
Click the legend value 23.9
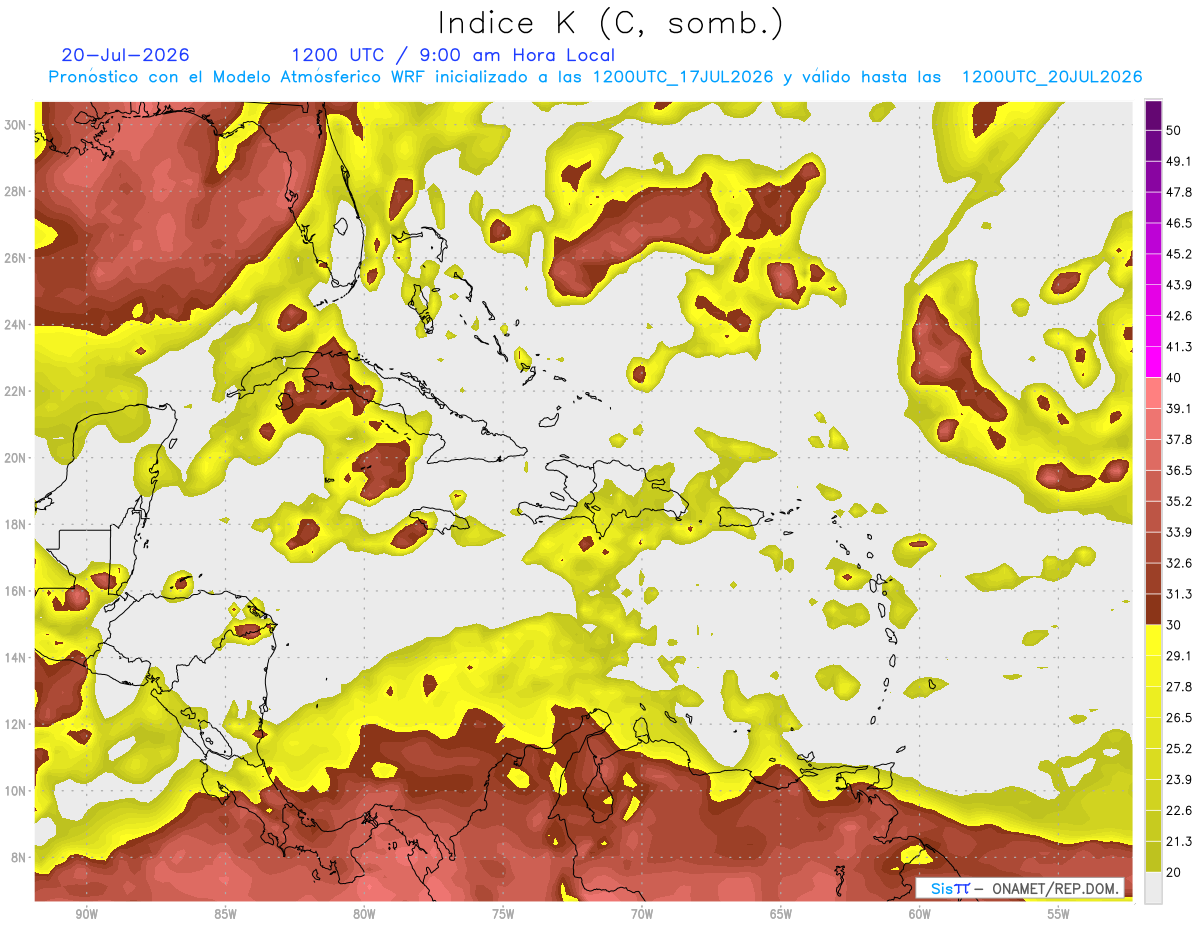tap(1178, 780)
